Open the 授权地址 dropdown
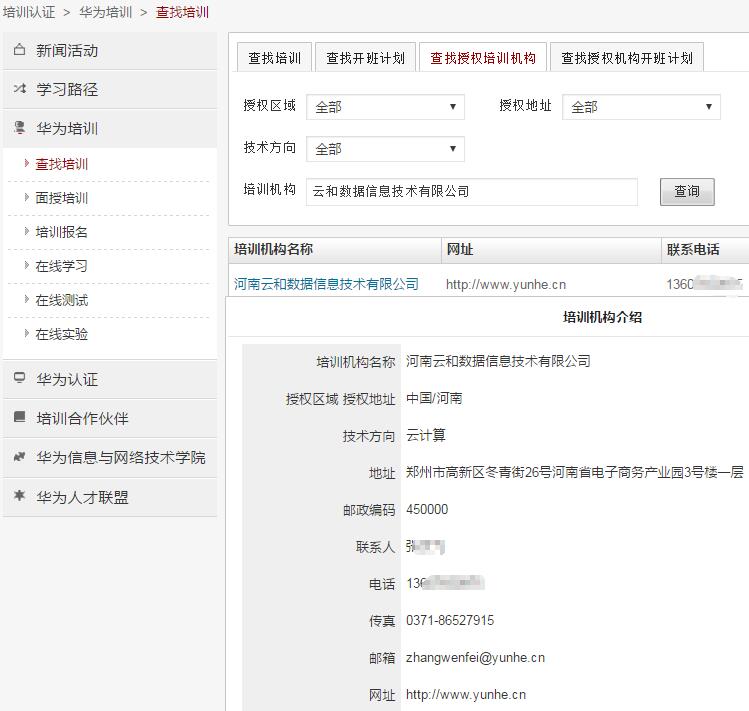The width and height of the screenshot is (749, 711). coord(641,107)
